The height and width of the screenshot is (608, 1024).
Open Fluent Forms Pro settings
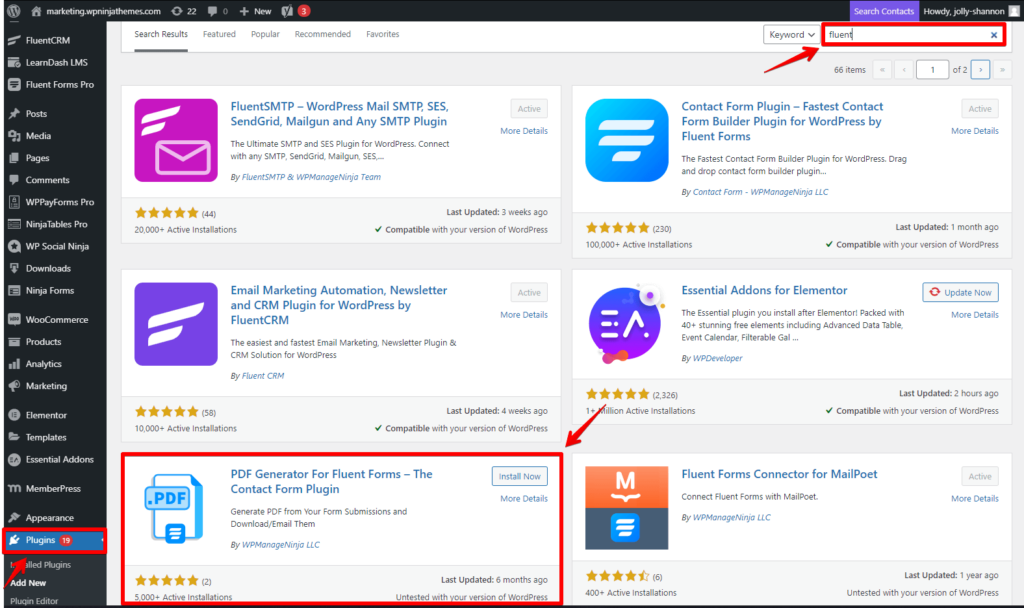click(x=58, y=84)
